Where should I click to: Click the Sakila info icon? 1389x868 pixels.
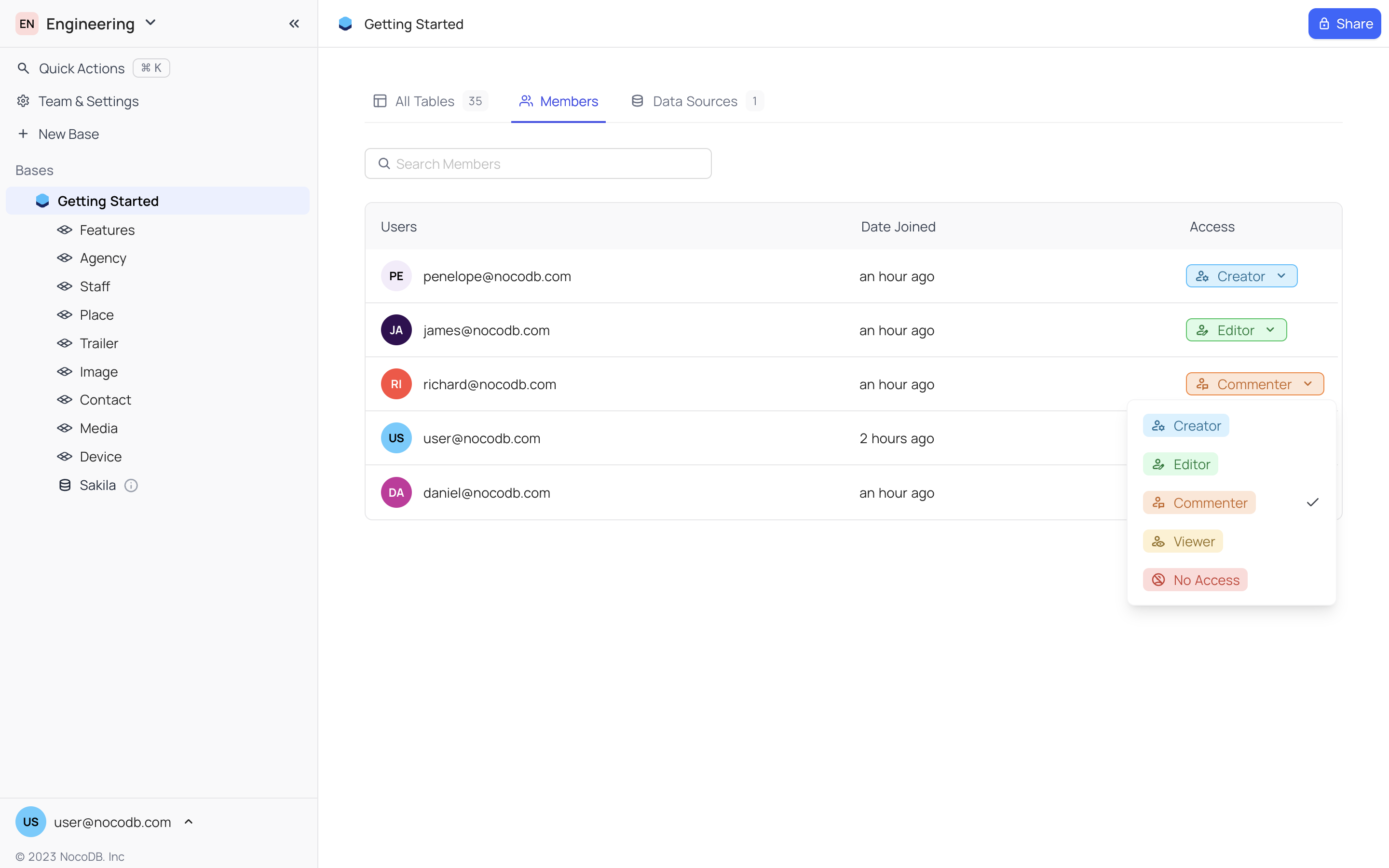[131, 486]
